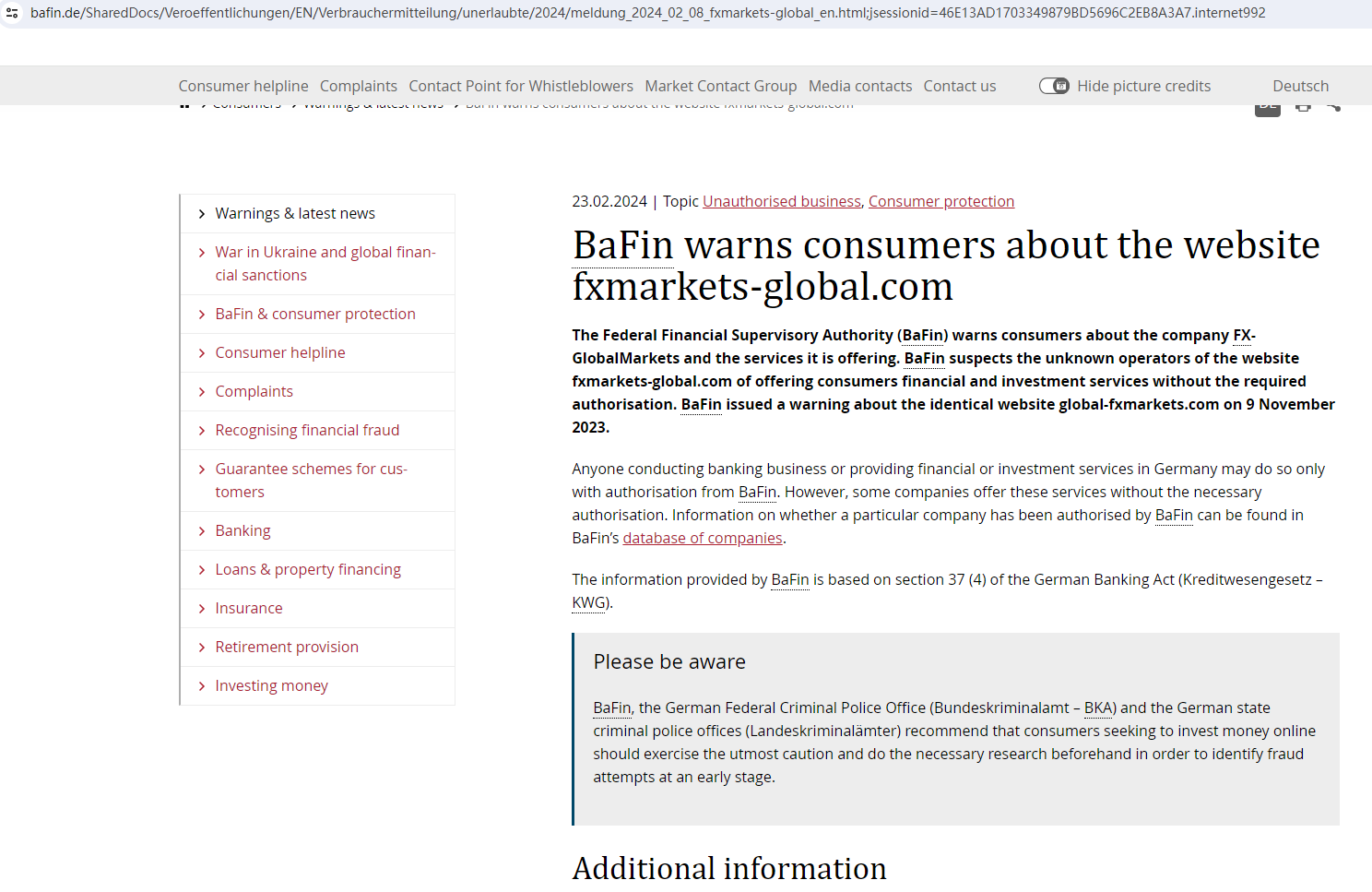Select Contact us in the top bar
The height and width of the screenshot is (892, 1372).
coord(960,86)
